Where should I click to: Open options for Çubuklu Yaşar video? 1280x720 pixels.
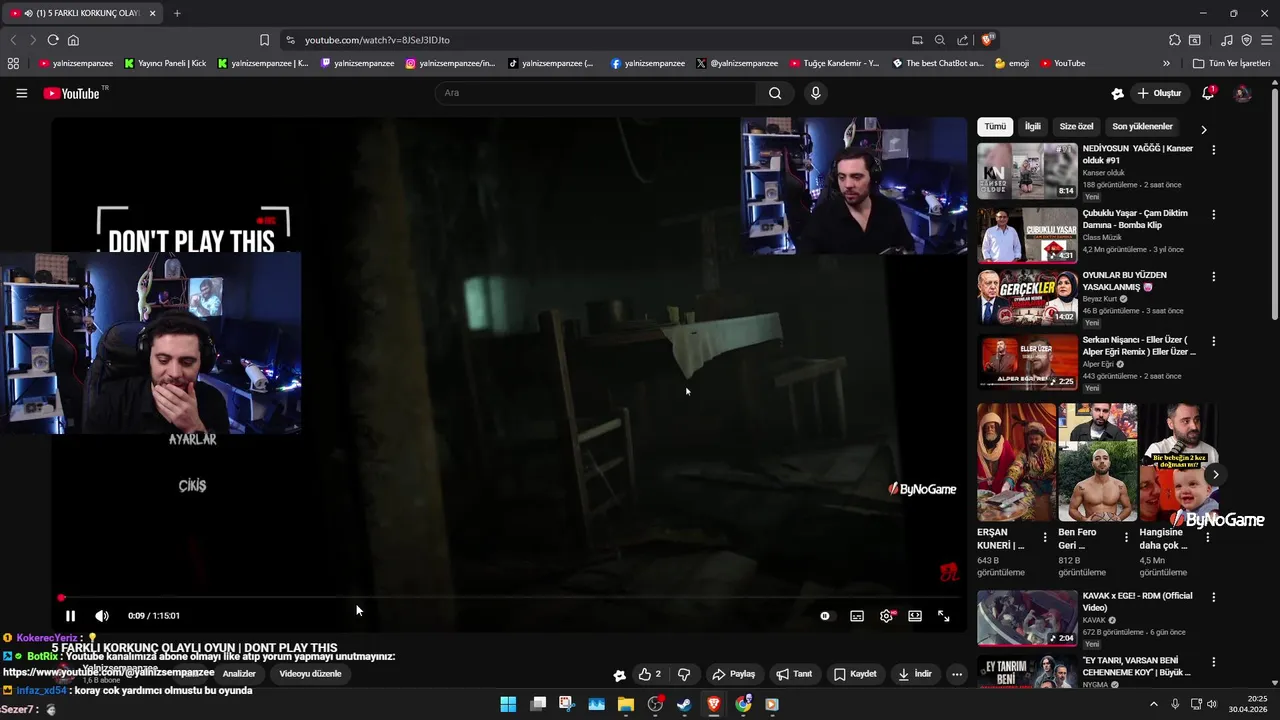tap(1214, 214)
